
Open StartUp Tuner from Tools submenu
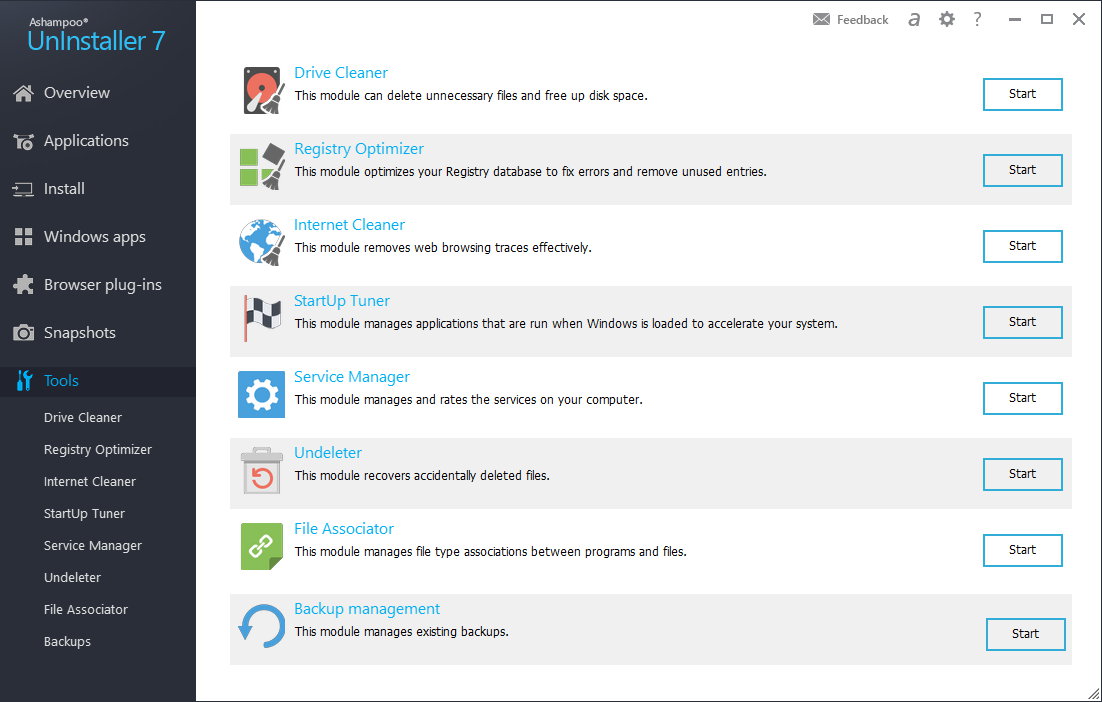pyautogui.click(x=84, y=514)
